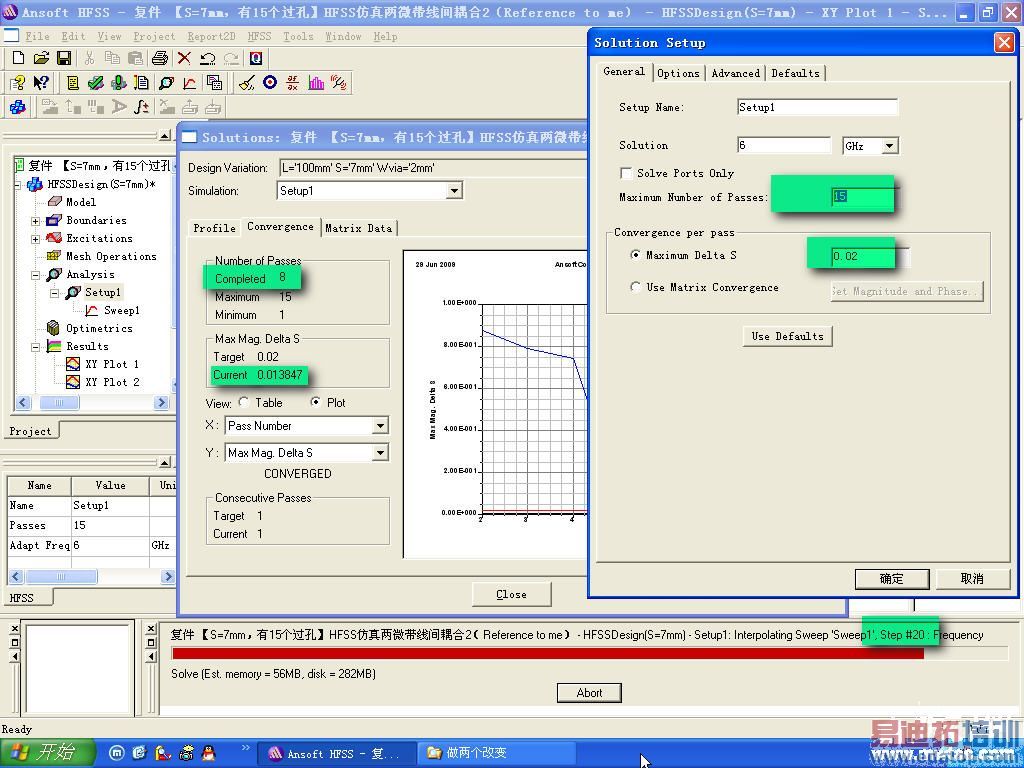Click the red simulation progress bar
The image size is (1024, 768).
pyautogui.click(x=547, y=653)
